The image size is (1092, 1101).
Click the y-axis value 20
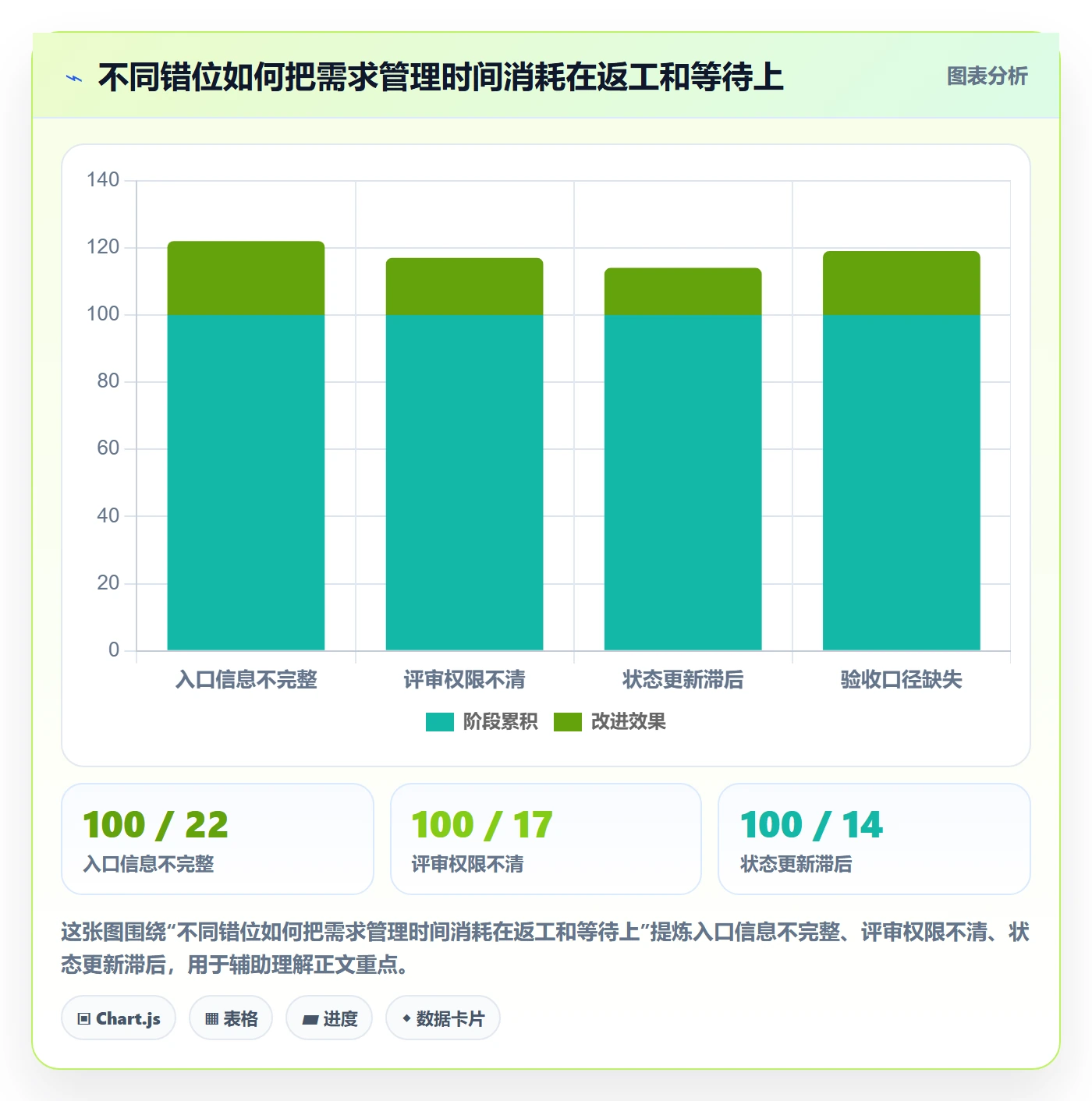click(108, 582)
